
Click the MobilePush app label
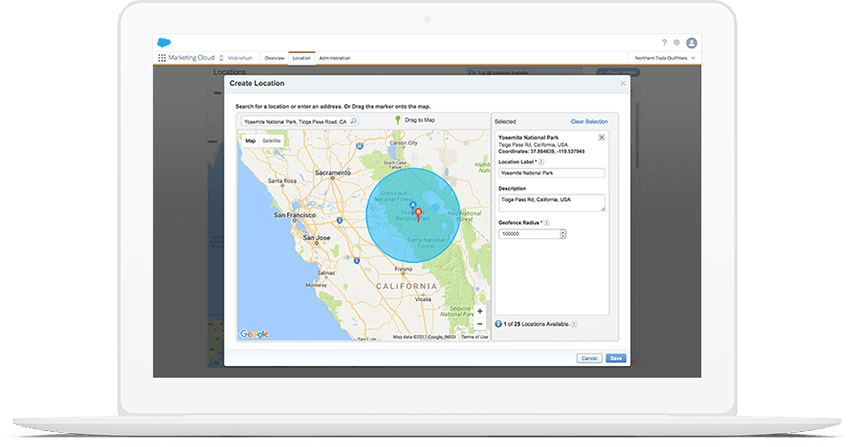click(x=240, y=58)
